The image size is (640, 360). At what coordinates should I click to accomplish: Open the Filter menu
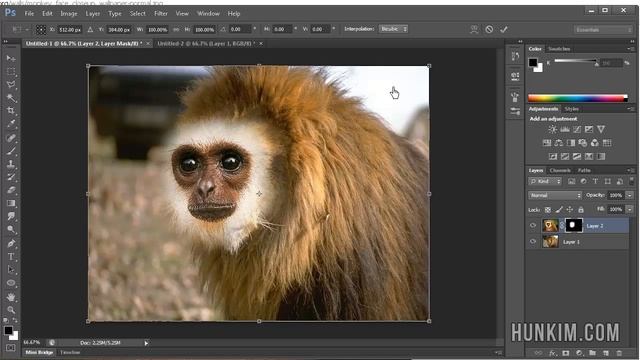(x=161, y=13)
